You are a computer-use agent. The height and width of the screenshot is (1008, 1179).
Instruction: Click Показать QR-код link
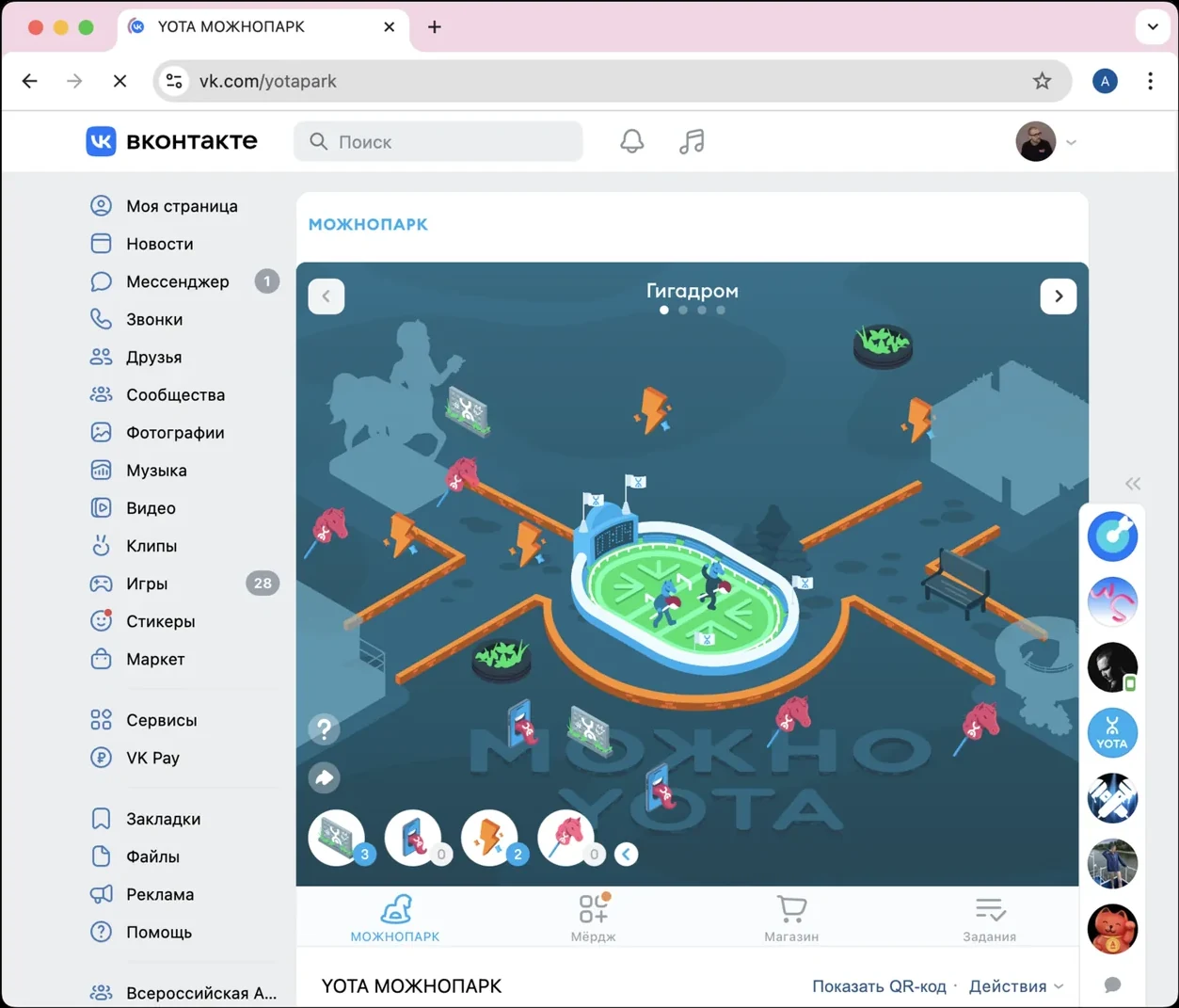click(879, 986)
